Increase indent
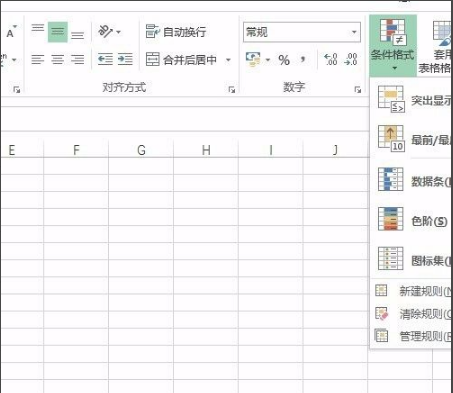The width and height of the screenshot is (453, 393). 125,59
